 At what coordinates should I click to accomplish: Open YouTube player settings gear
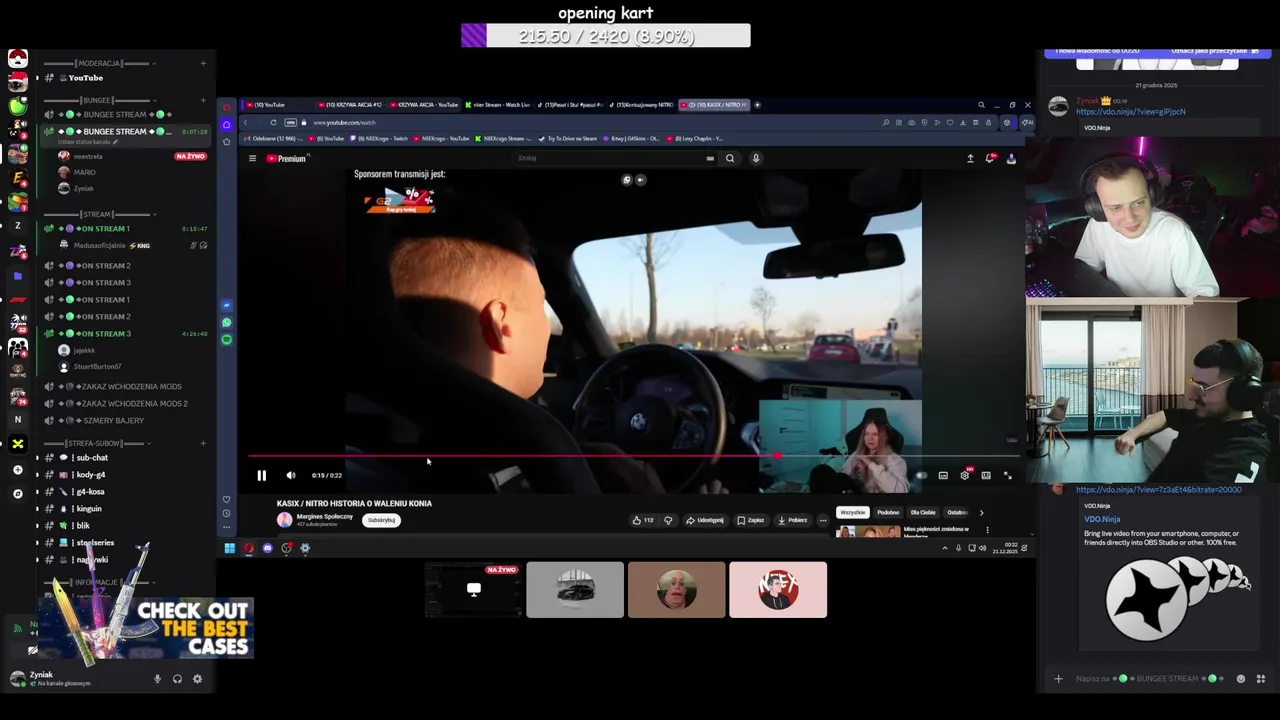click(x=965, y=476)
